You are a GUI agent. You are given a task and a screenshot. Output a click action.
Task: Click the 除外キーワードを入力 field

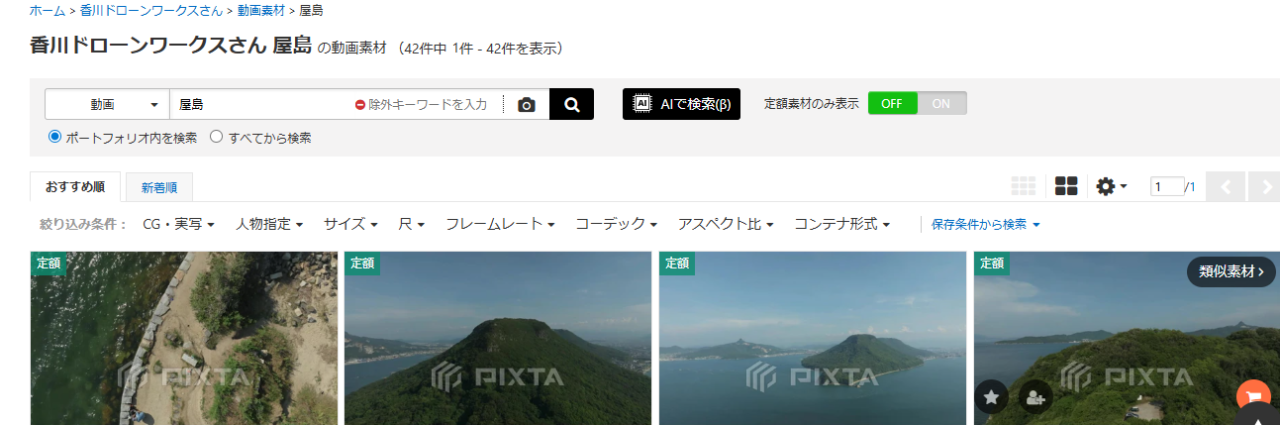[428, 104]
